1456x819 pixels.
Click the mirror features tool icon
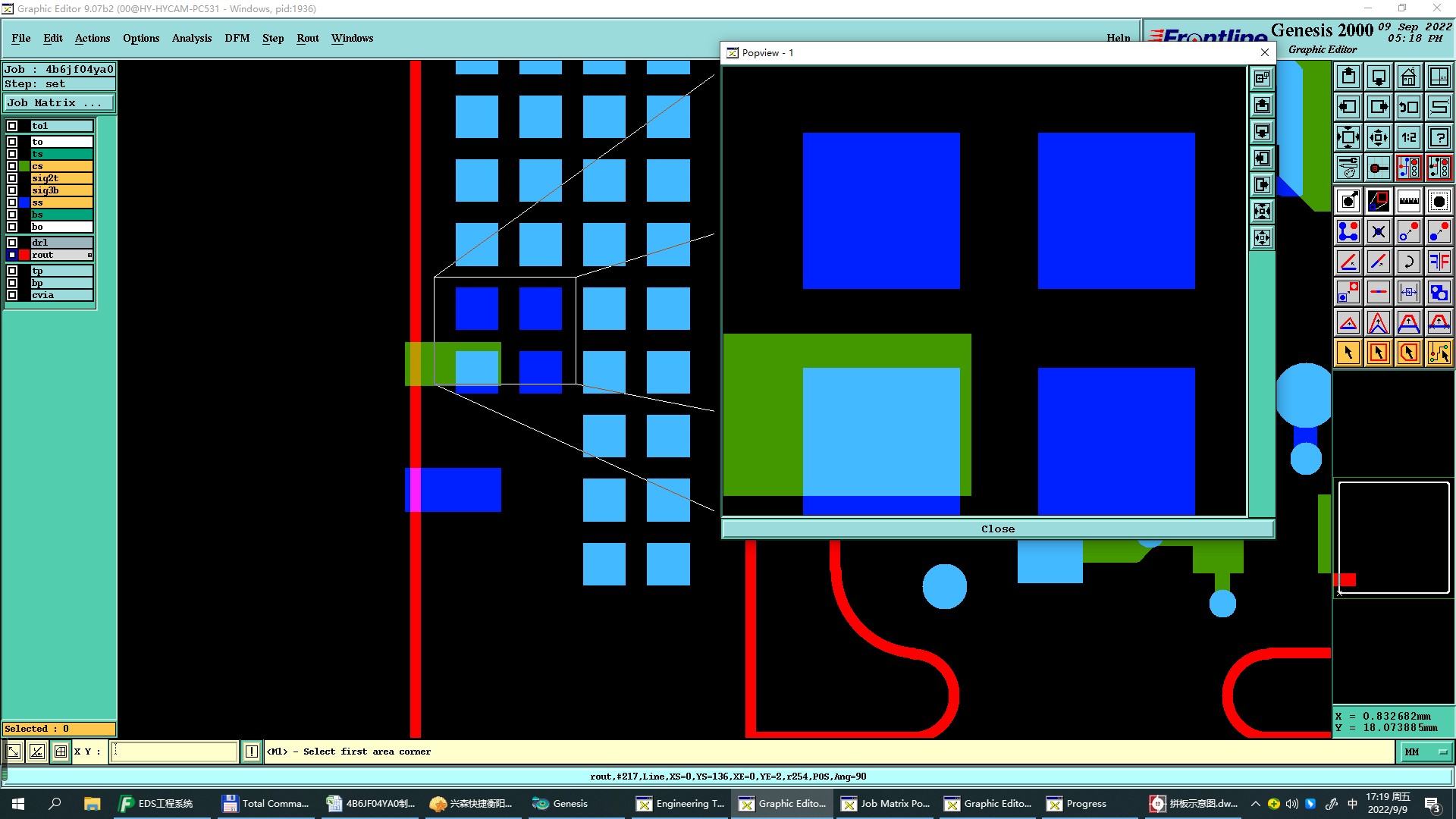[x=1439, y=262]
